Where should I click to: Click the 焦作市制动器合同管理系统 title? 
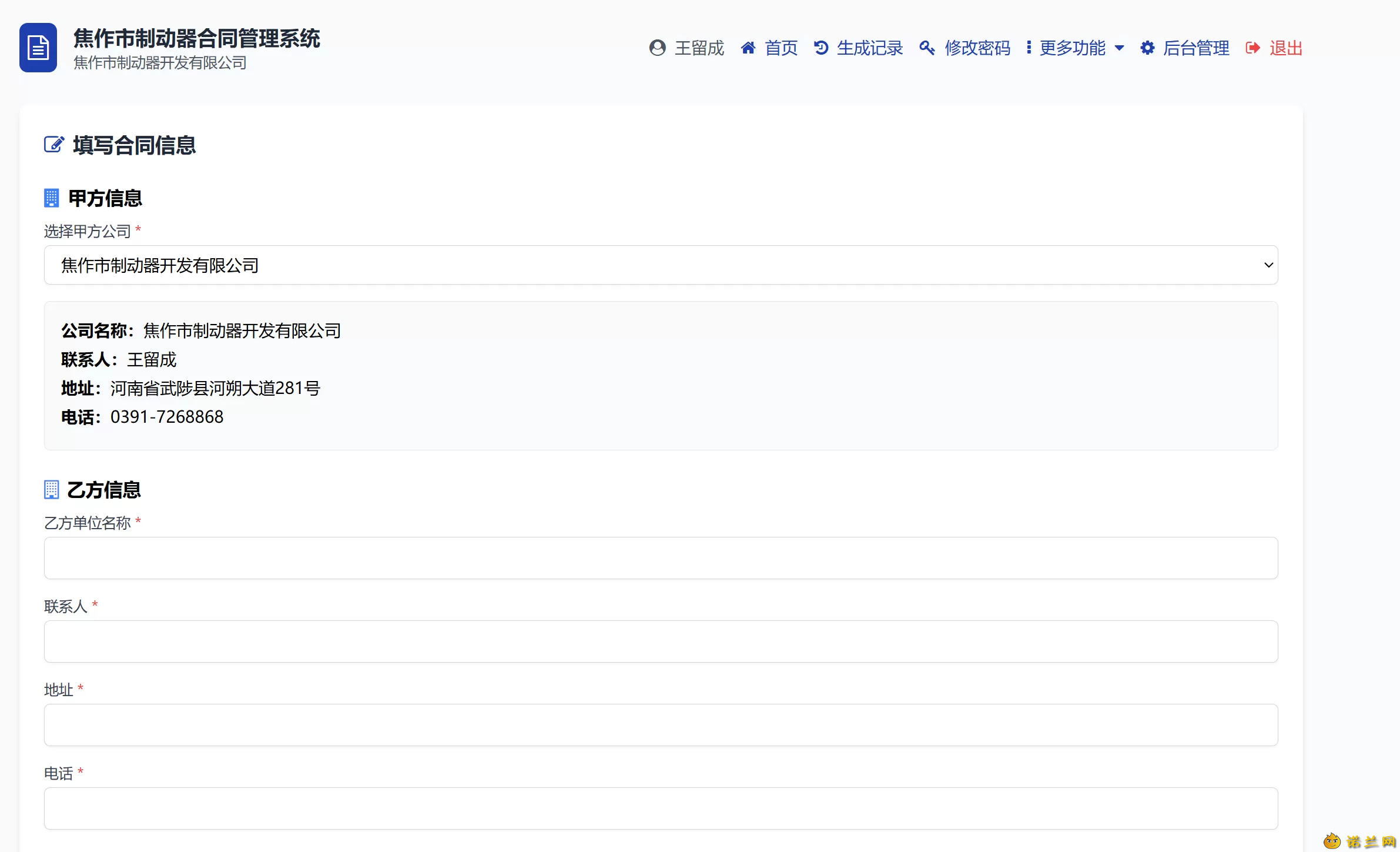coord(197,38)
